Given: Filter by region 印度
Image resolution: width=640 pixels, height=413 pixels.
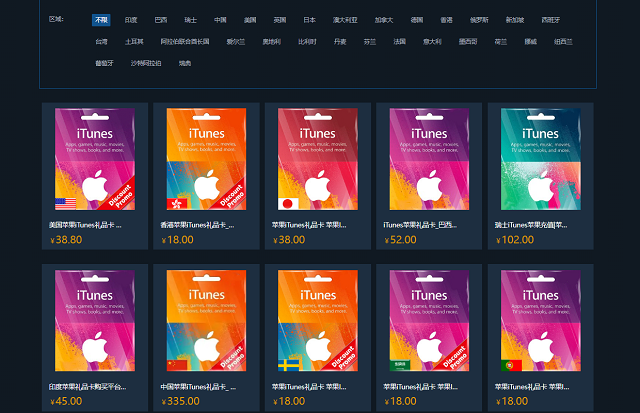Looking at the screenshot, I should [x=131, y=20].
